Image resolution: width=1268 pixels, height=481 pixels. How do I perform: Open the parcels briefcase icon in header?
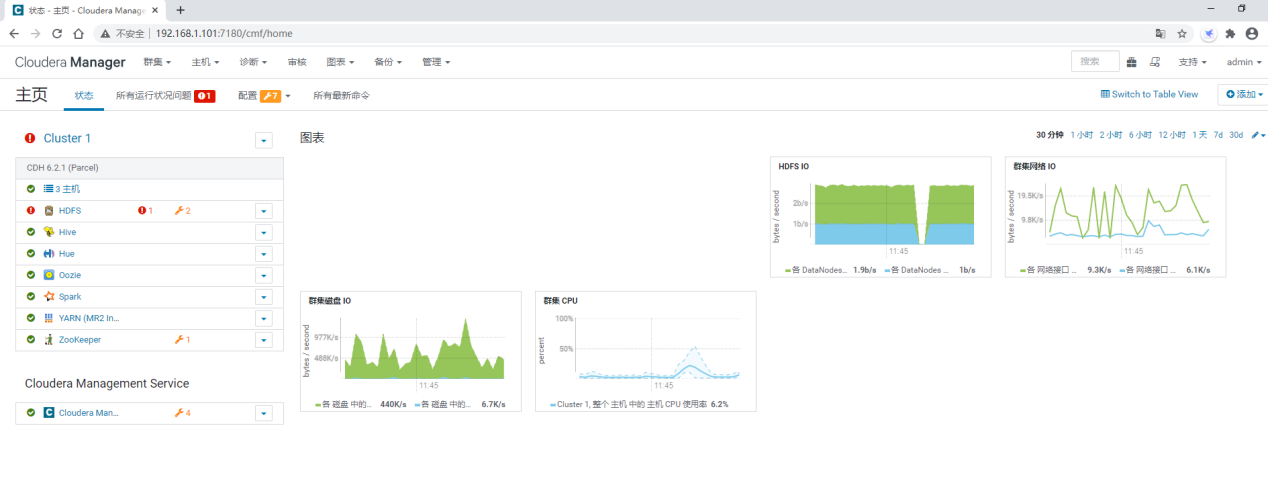(x=1131, y=62)
